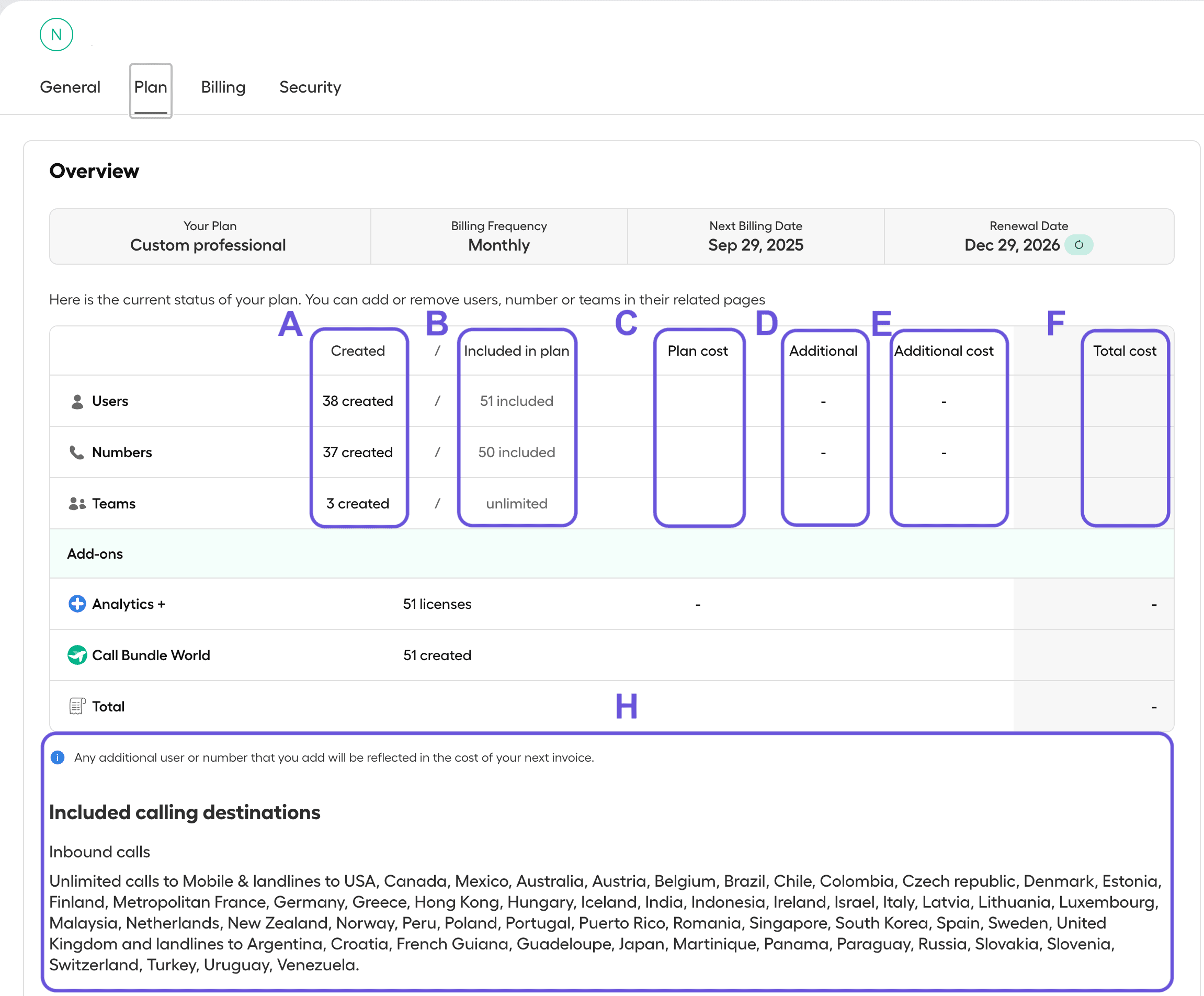1204x996 pixels.
Task: Click the Custom professional plan name
Action: pos(208,245)
